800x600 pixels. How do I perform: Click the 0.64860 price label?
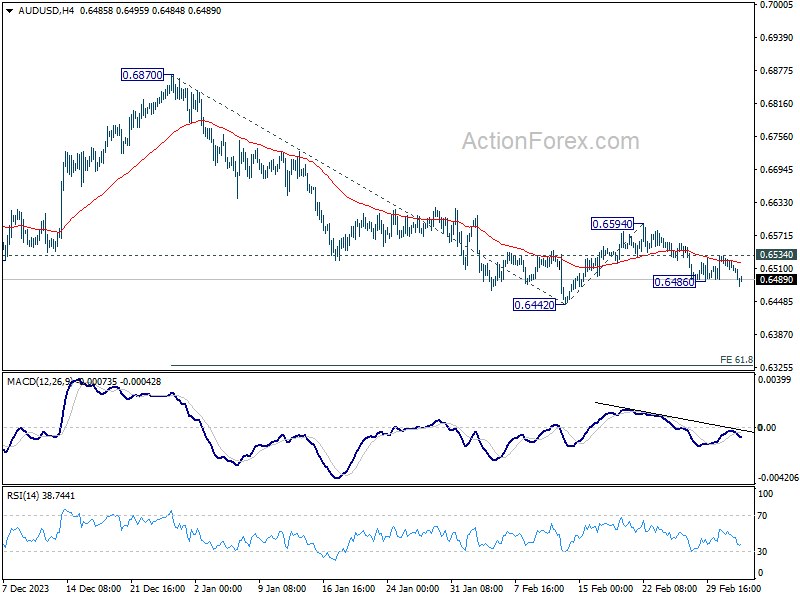coord(674,282)
